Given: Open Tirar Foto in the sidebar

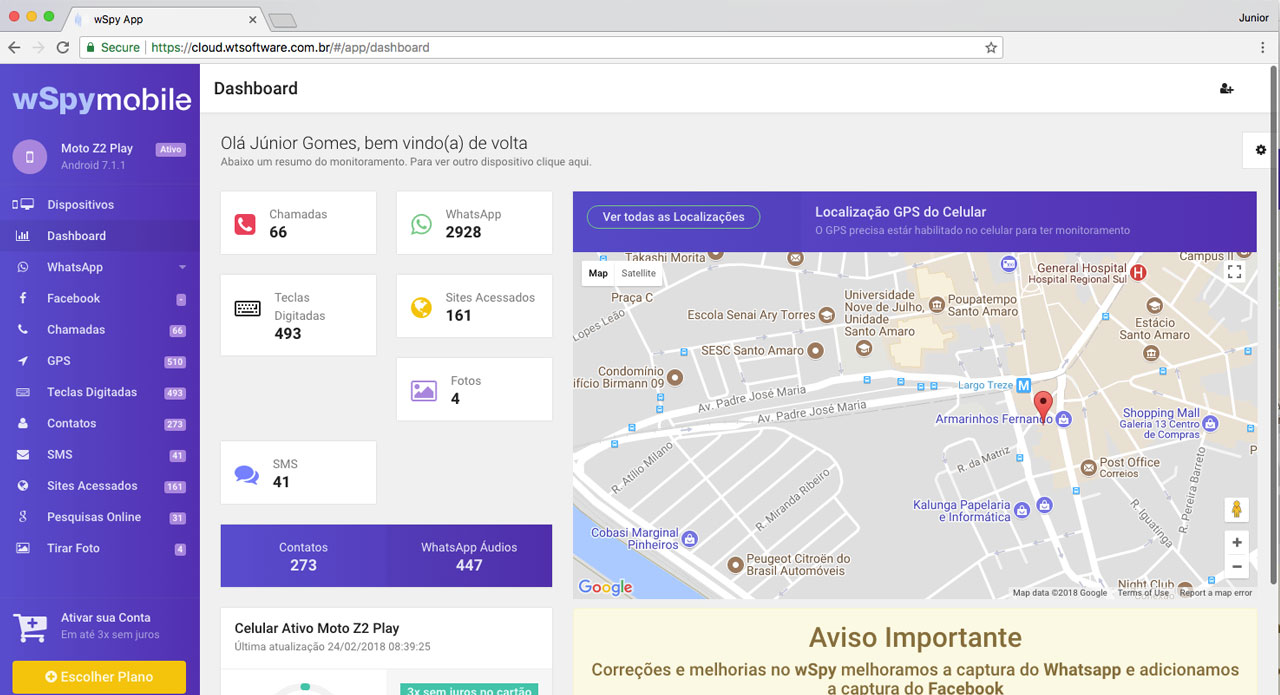Looking at the screenshot, I should (x=100, y=548).
